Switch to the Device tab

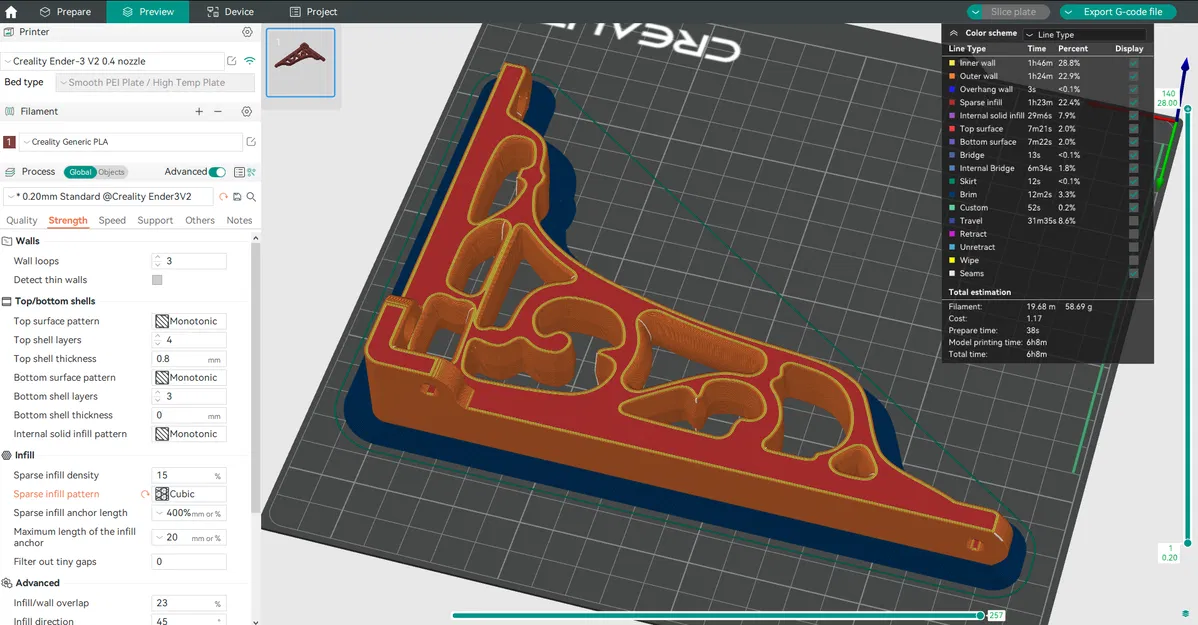230,11
